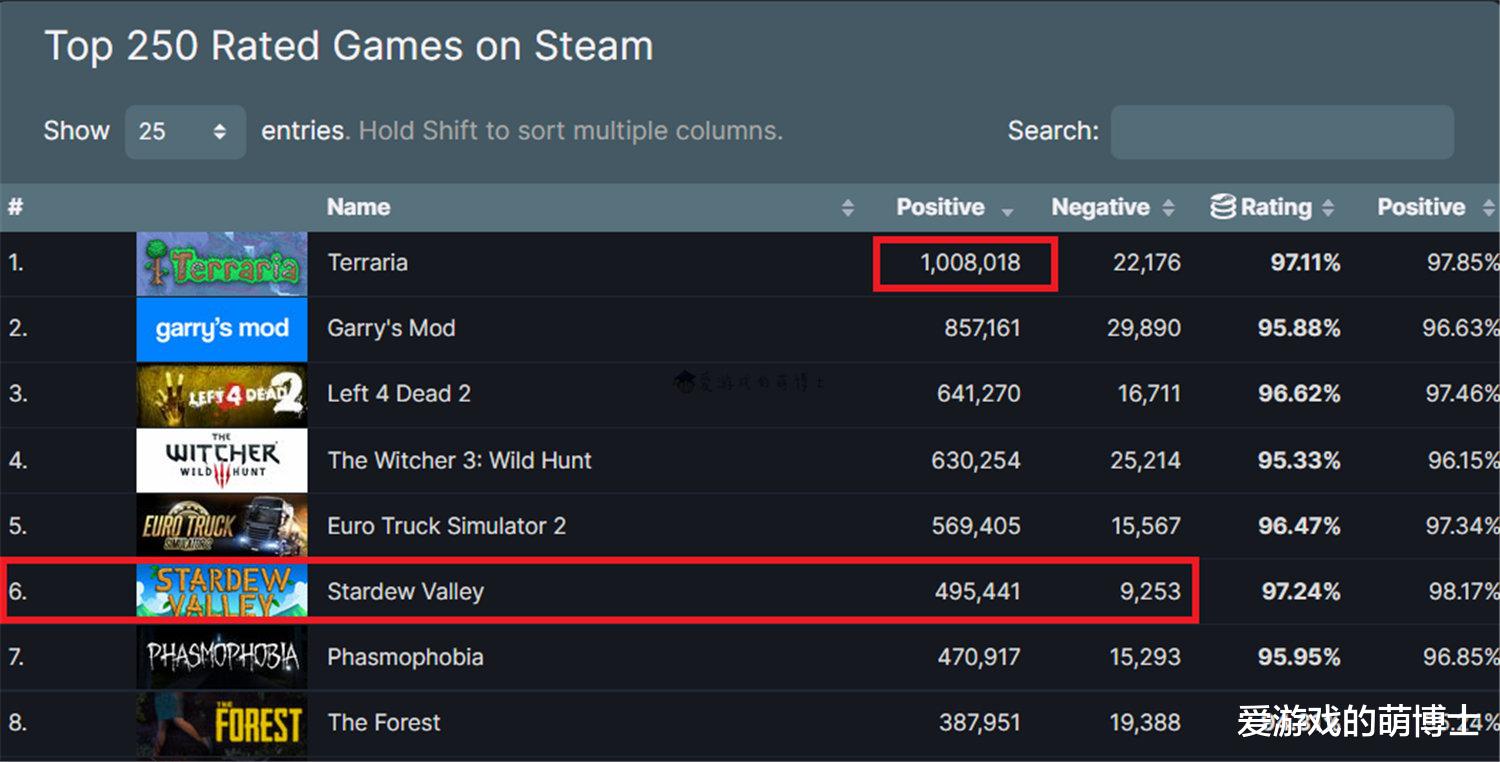Click The Forest logo thumbnail

coord(222,723)
